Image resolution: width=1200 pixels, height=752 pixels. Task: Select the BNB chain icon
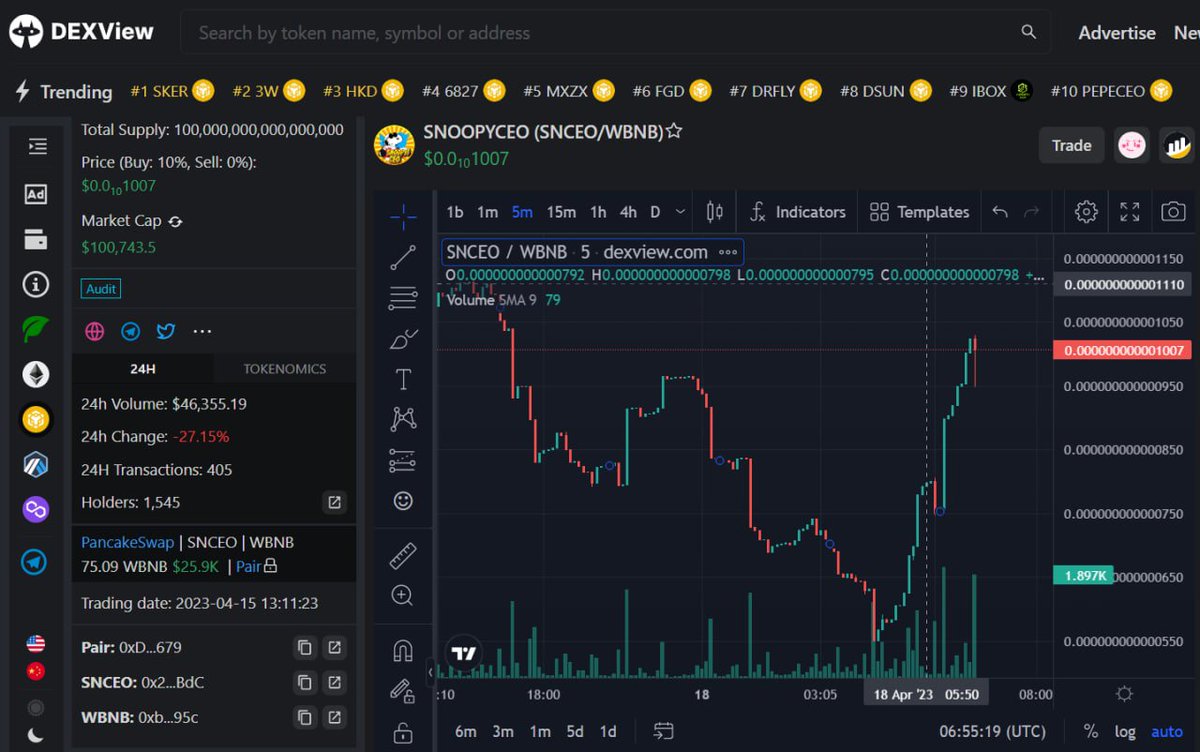[36, 420]
